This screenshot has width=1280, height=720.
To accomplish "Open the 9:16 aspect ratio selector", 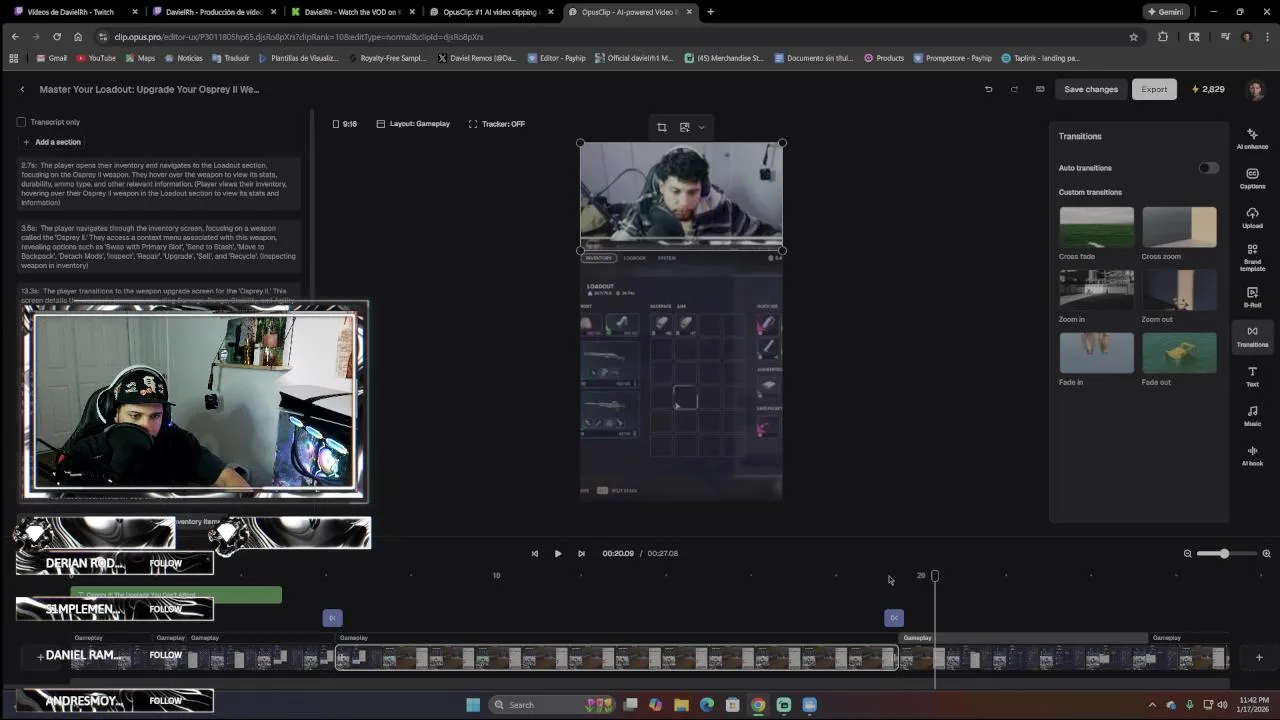I will [344, 124].
